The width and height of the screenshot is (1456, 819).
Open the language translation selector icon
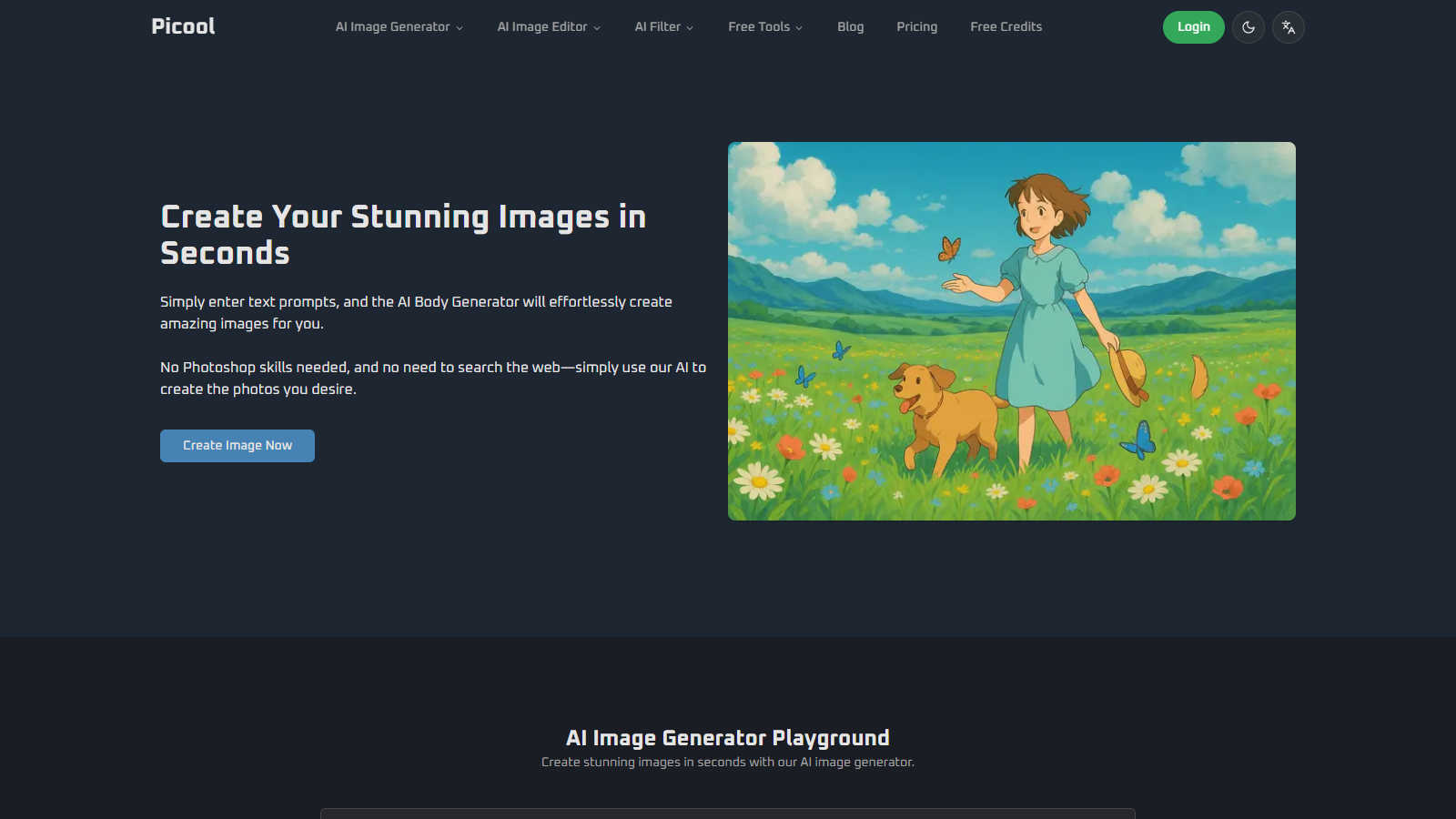[x=1289, y=27]
